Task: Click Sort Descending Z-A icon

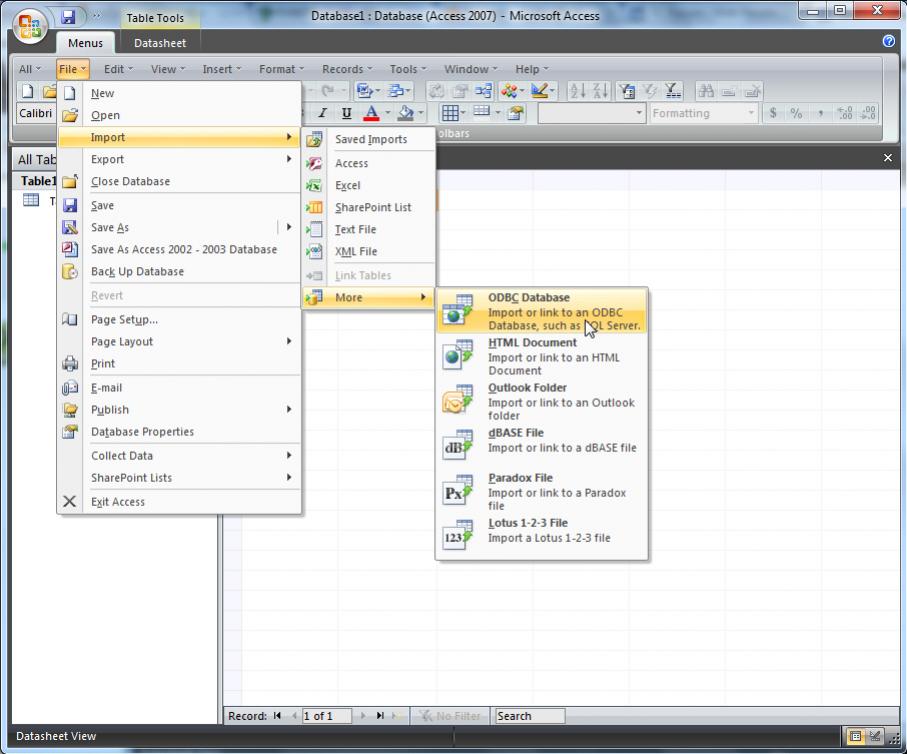Action: coord(600,91)
